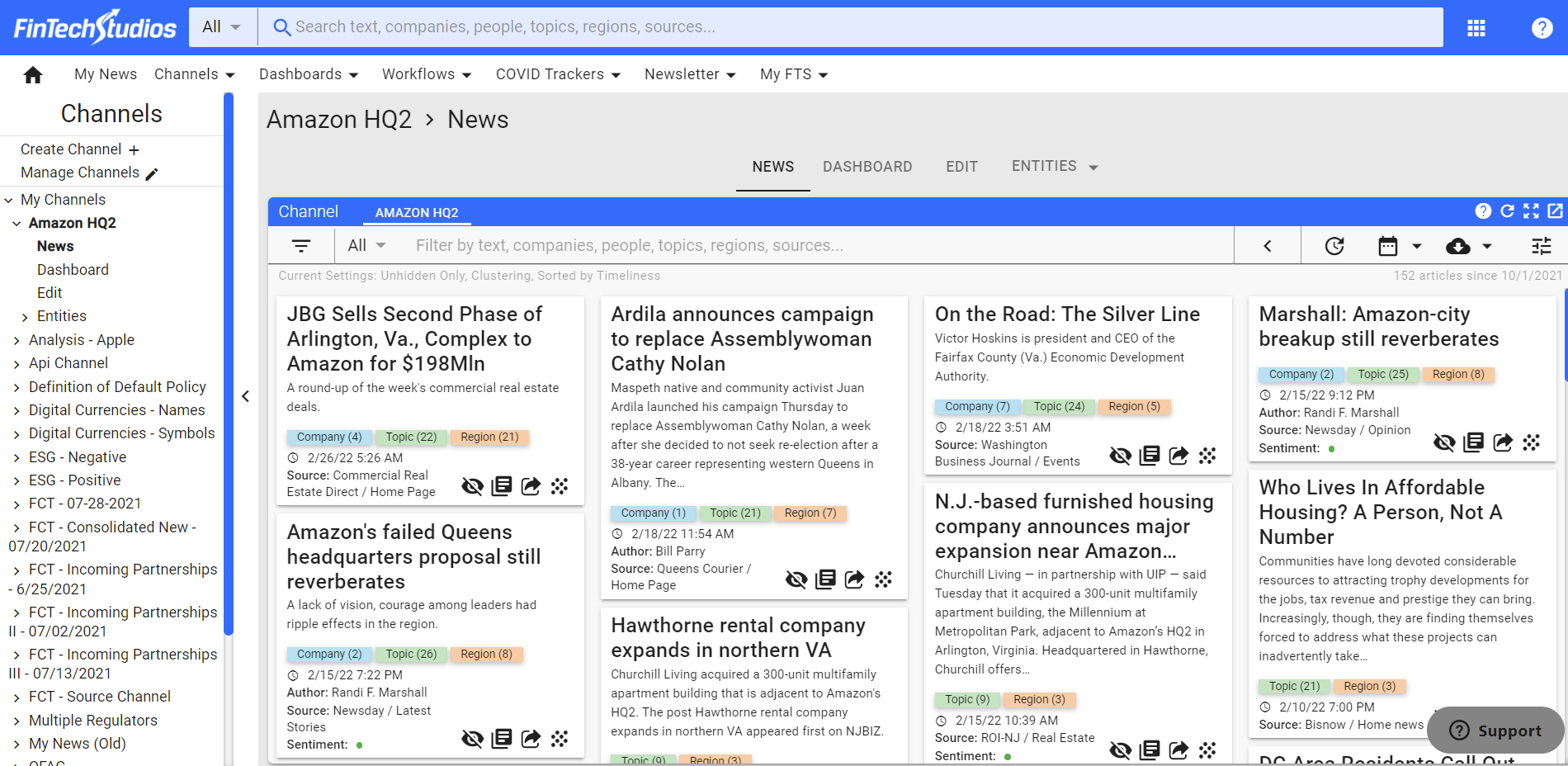This screenshot has height=766, width=1568.
Task: Collapse the My Channels tree
Action: [x=8, y=201]
